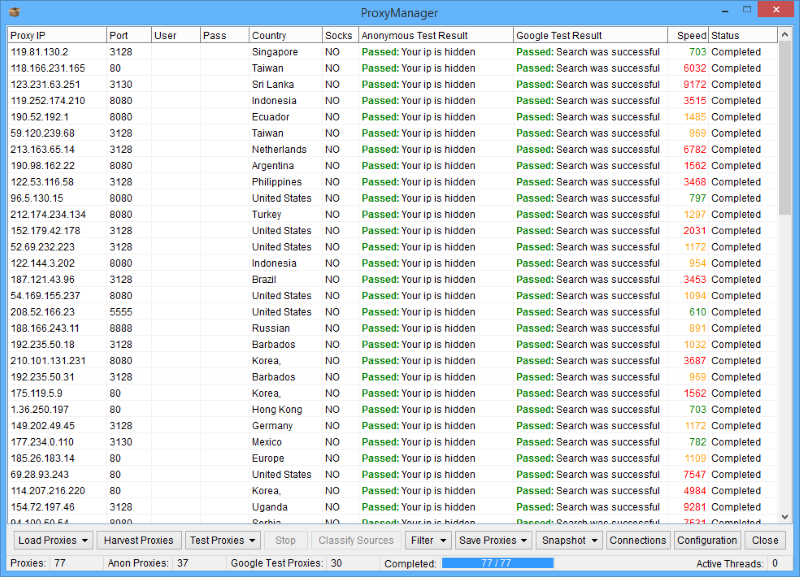Click the scroll down arrow of the list
The height and width of the screenshot is (577, 800).
(x=785, y=516)
